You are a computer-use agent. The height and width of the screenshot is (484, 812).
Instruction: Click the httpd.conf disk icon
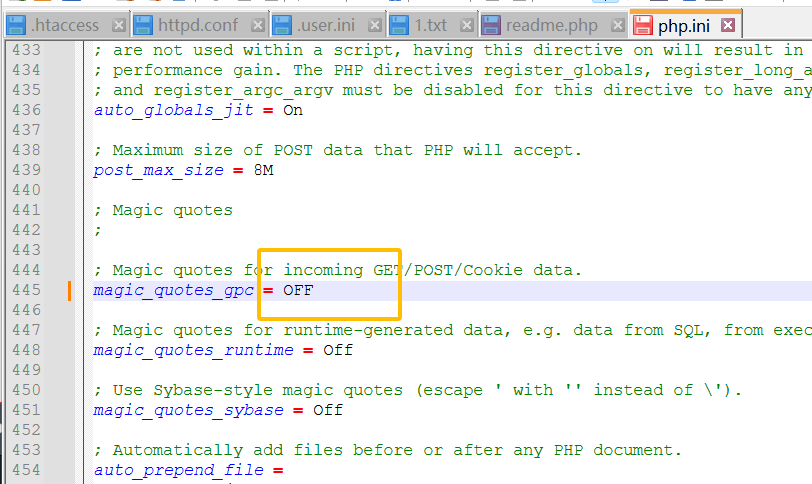point(143,25)
